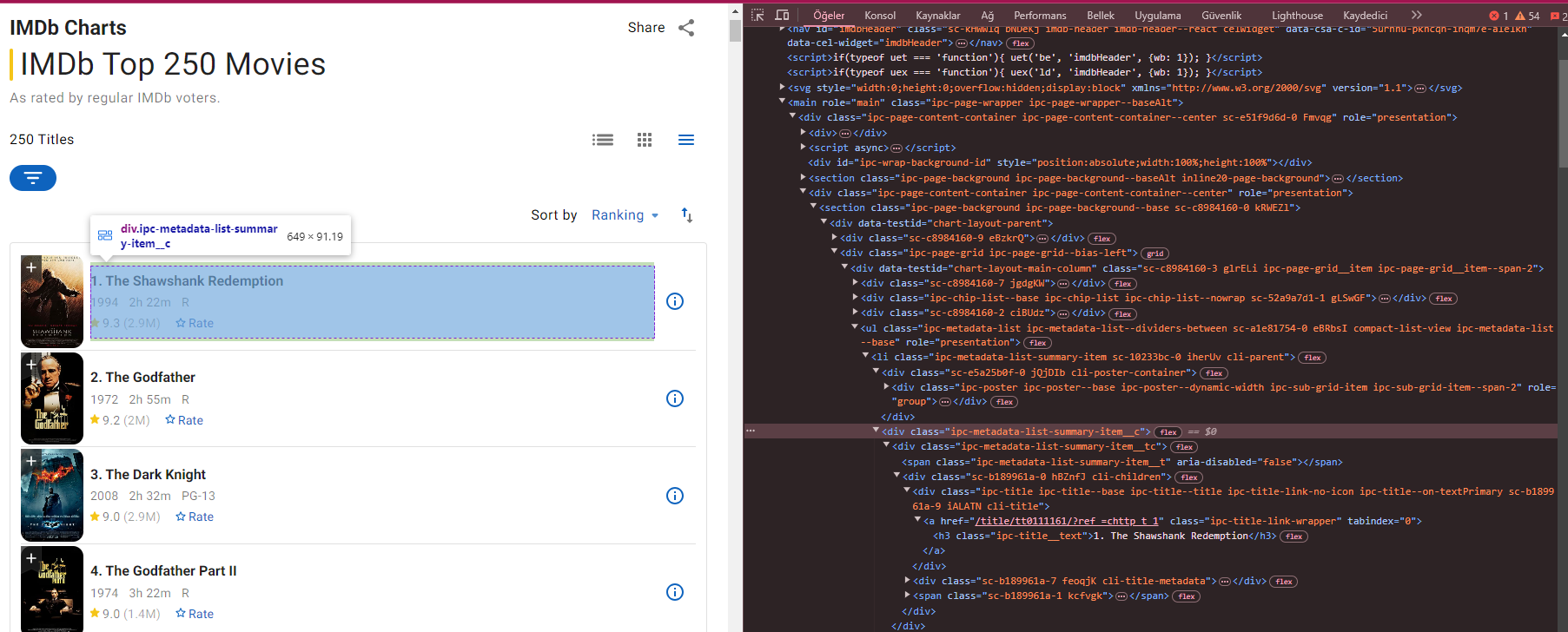Viewport: 1568px width, 632px height.
Task: Add The Dark Knight to watchlist
Action: click(31, 461)
